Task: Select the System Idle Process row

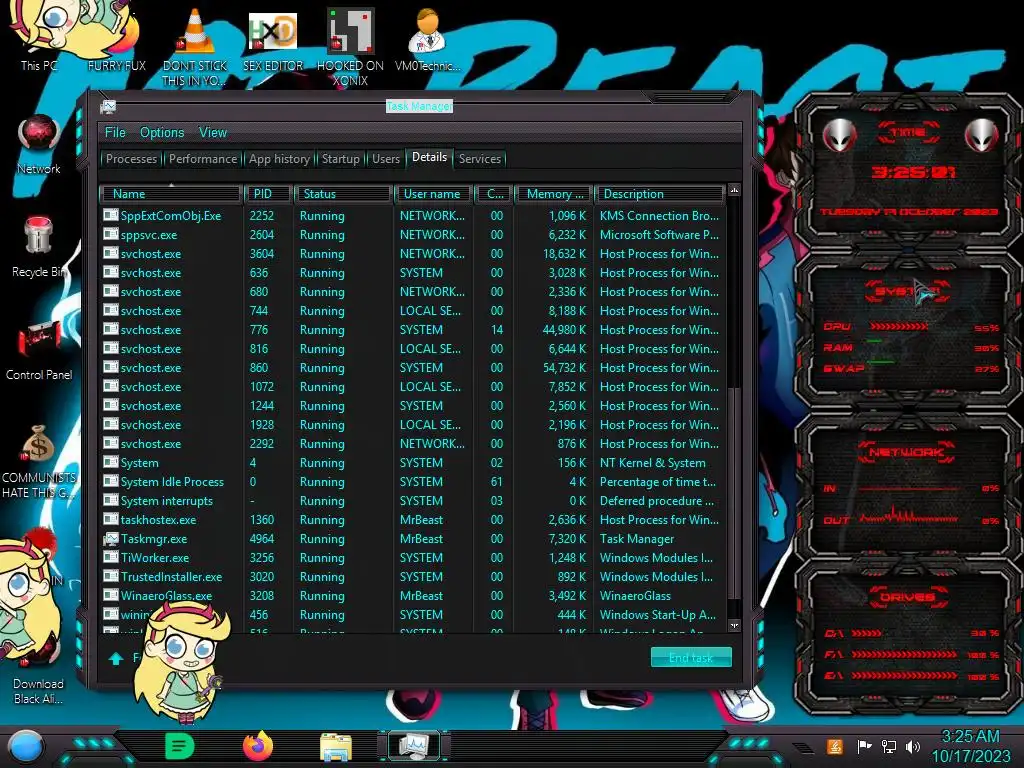Action: click(x=413, y=482)
